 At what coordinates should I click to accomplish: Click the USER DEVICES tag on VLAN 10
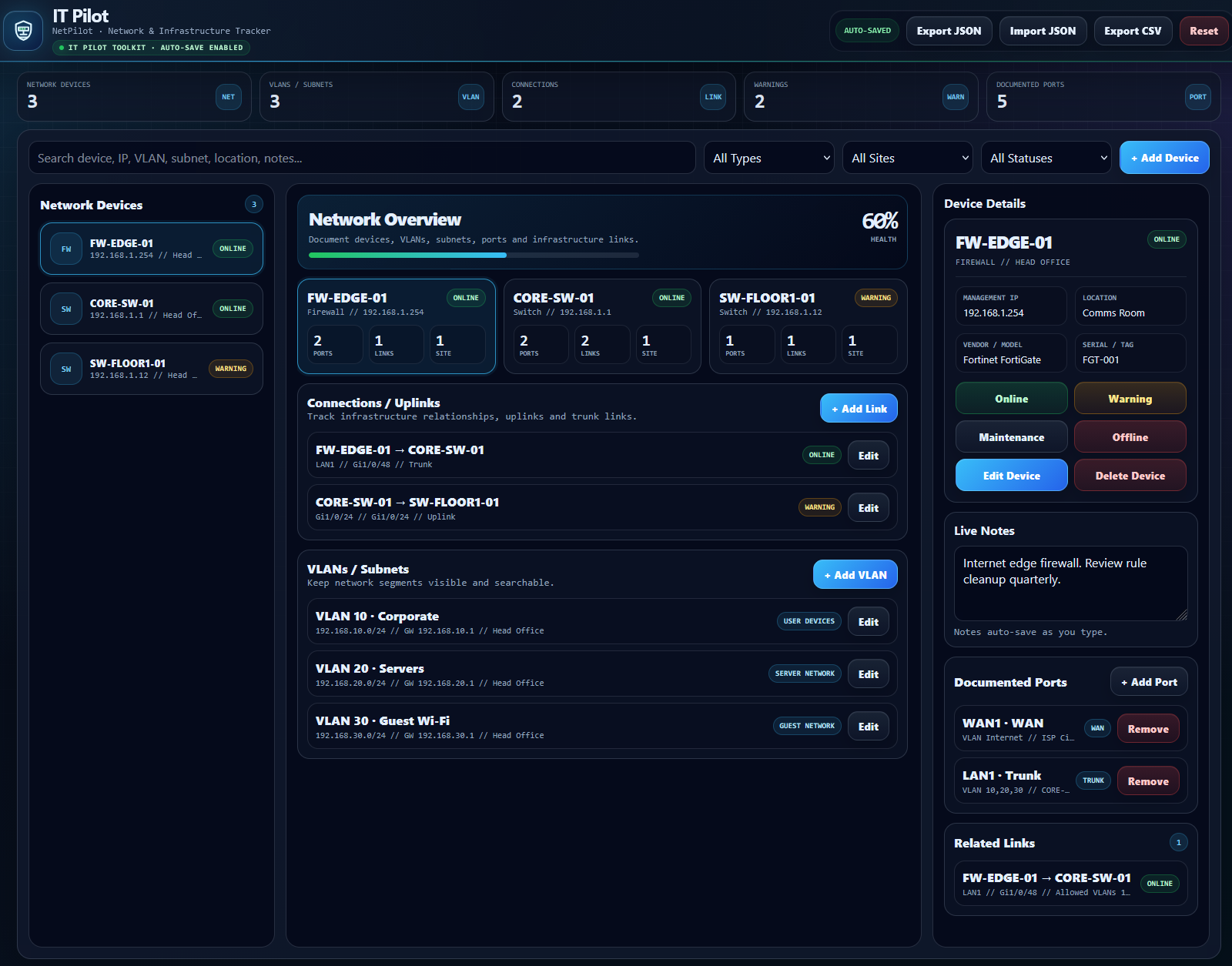click(808, 621)
